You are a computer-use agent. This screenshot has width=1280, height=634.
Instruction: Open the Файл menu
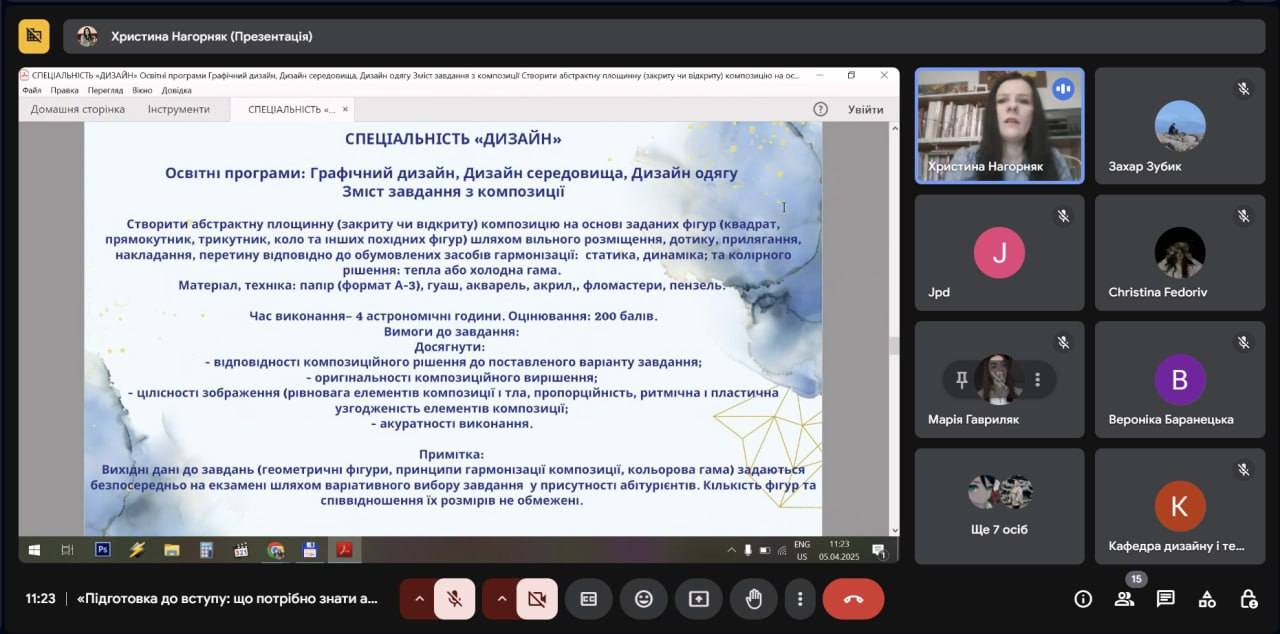pos(31,90)
